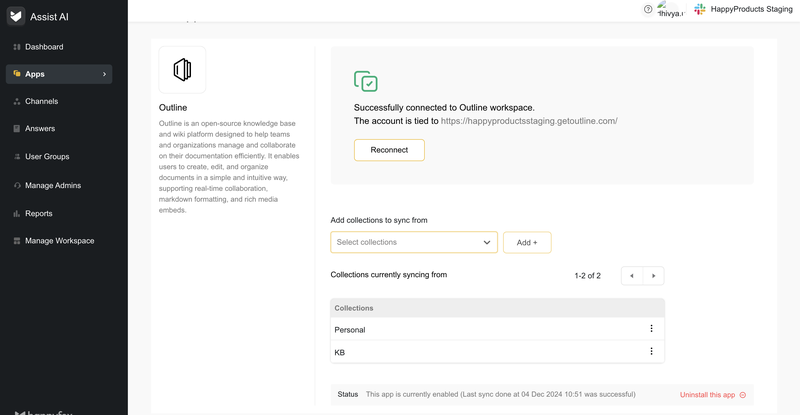The image size is (800, 415).
Task: Click the Reconnect button
Action: pos(389,150)
